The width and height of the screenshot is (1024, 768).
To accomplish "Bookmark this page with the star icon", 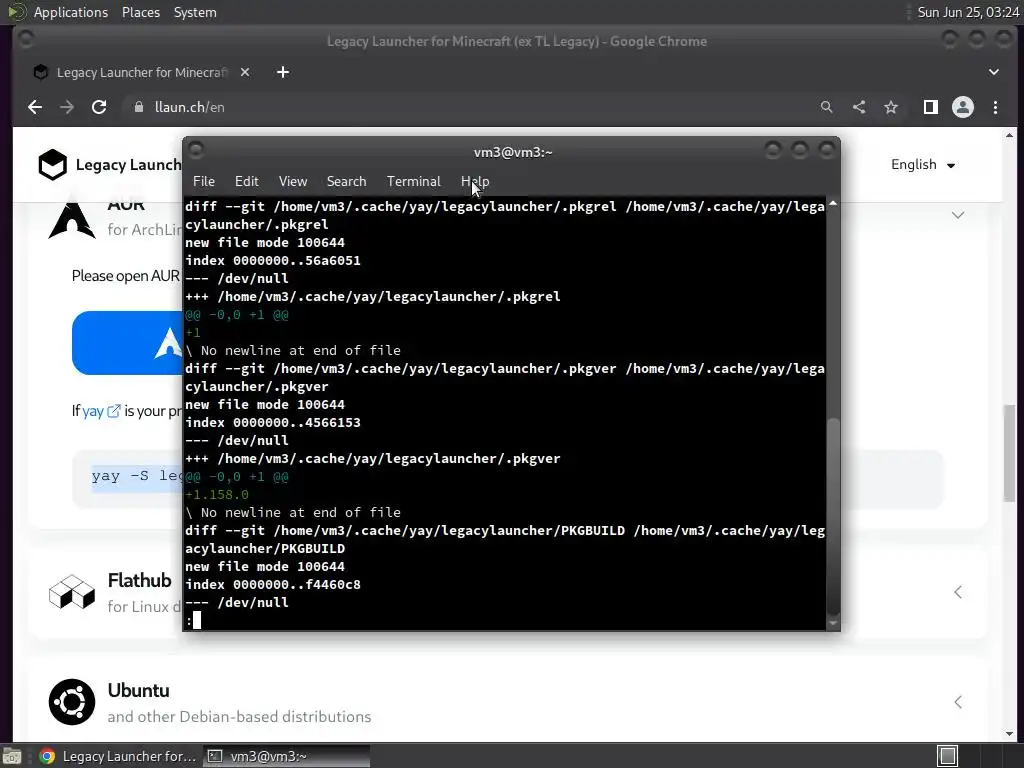I will (891, 107).
